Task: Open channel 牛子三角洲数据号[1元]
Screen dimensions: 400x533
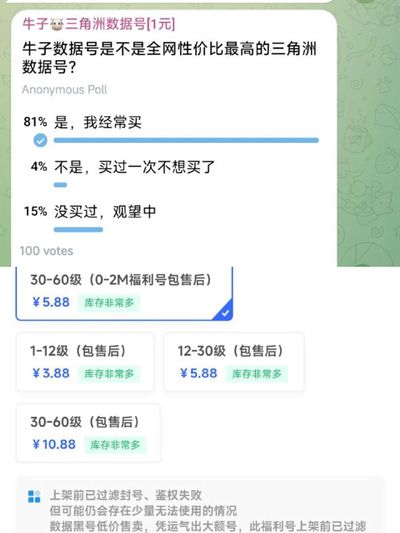Action: 99,24
